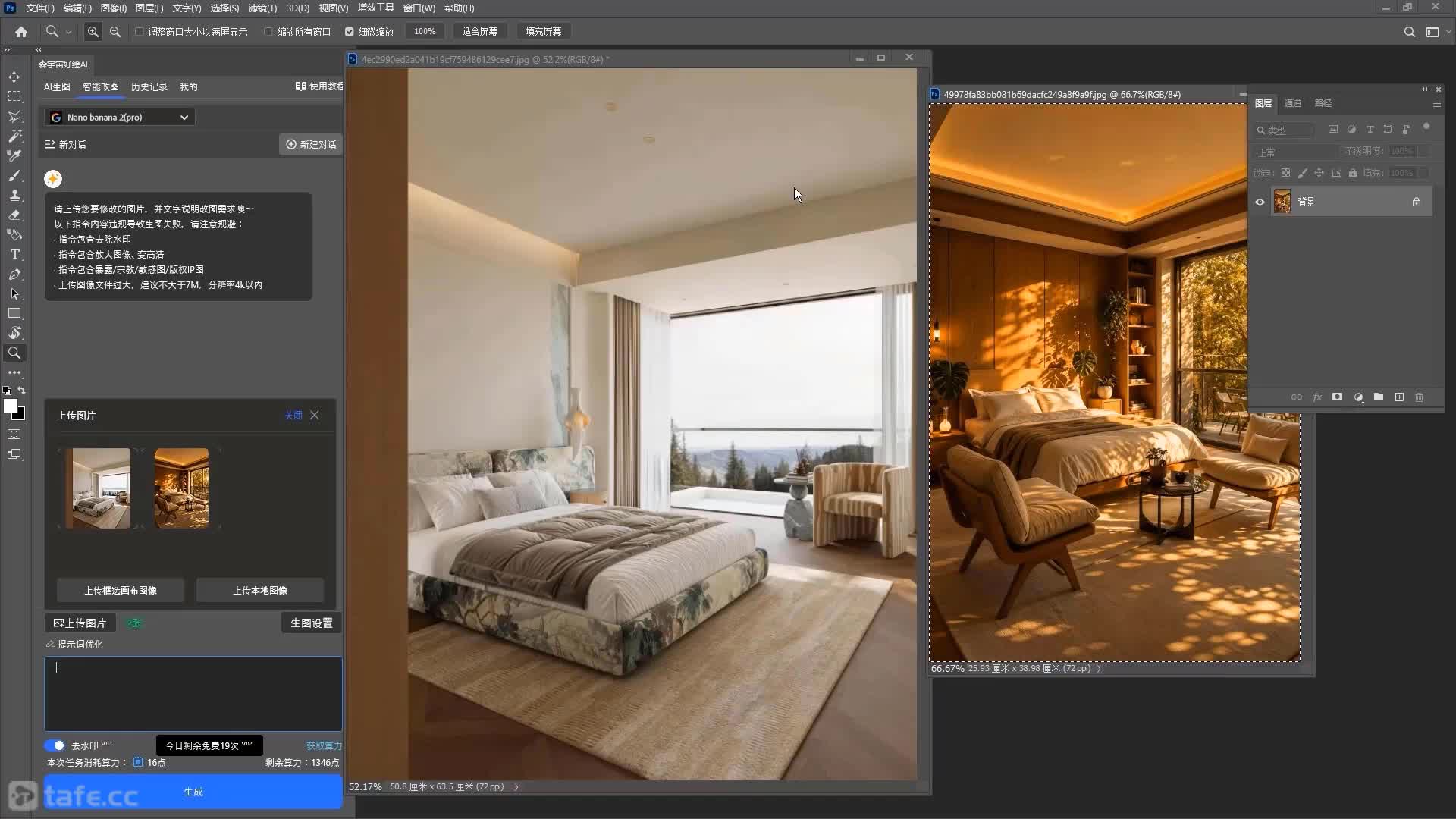The height and width of the screenshot is (819, 1456).
Task: Open the 滤镜(T) menu
Action: click(262, 8)
